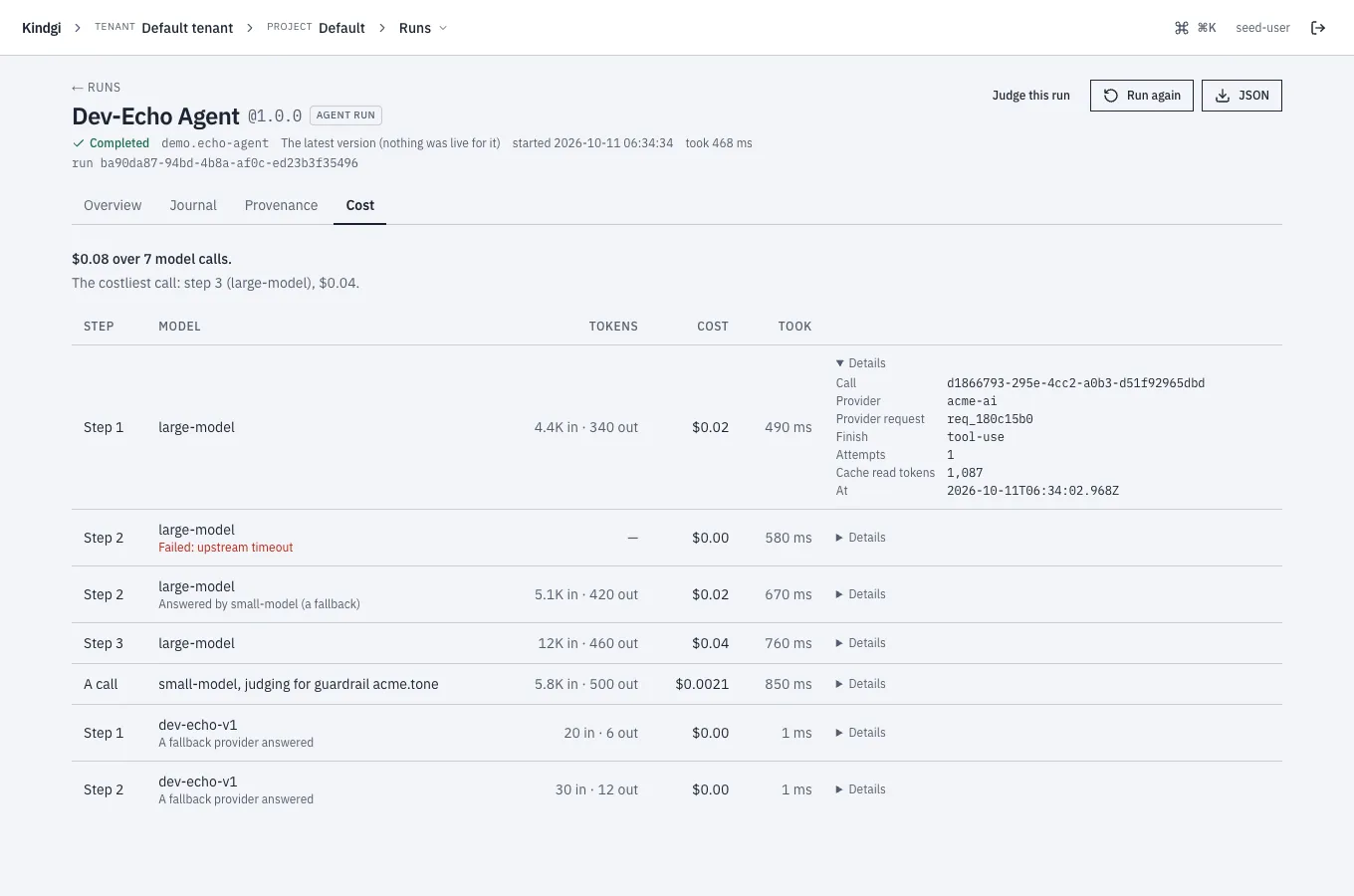This screenshot has width=1354, height=896.
Task: Click the 'small-model, judging for guardrail acme.tone' cell
Action: pos(299,684)
